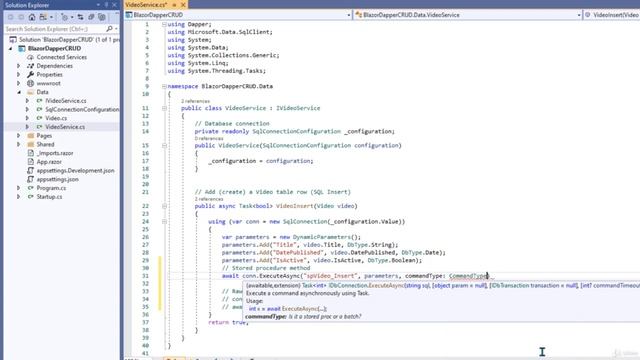This screenshot has width=640, height=360.
Task: Expand the Program.cs node
Action: point(18,188)
